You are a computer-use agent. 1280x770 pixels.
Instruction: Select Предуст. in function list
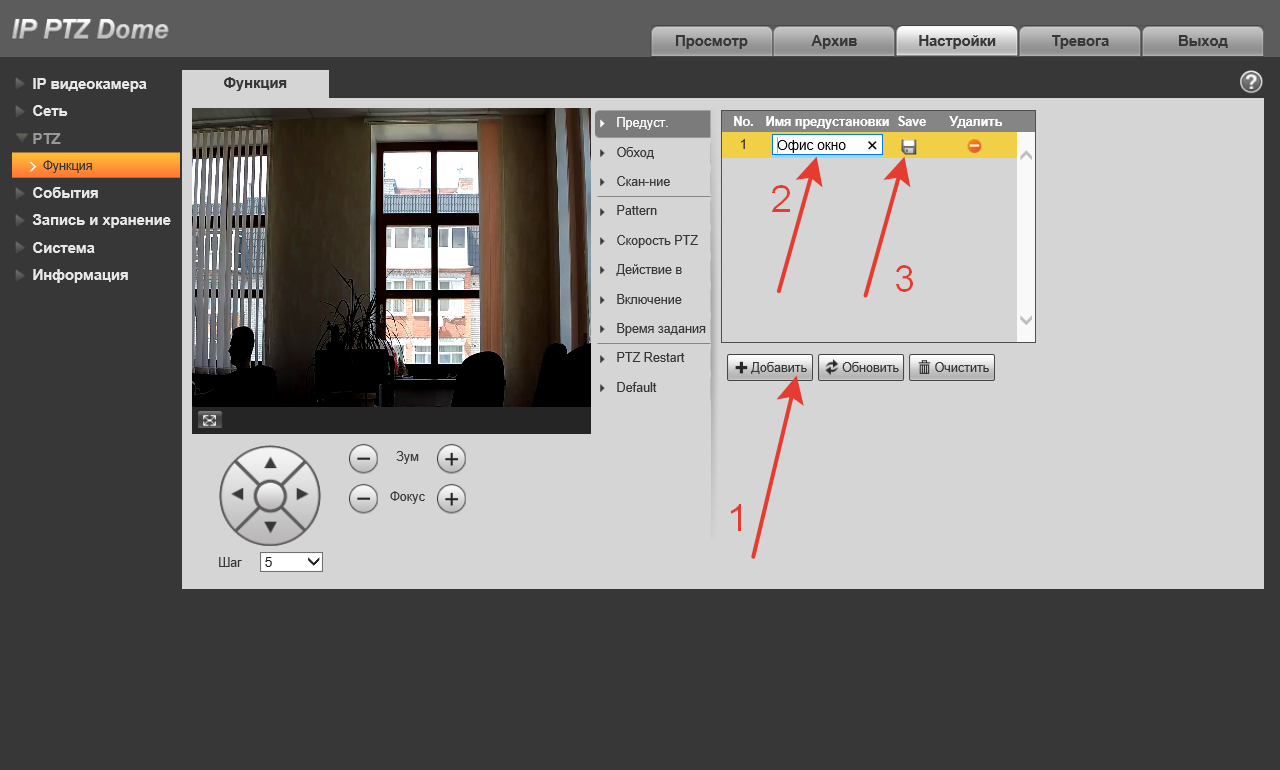652,123
